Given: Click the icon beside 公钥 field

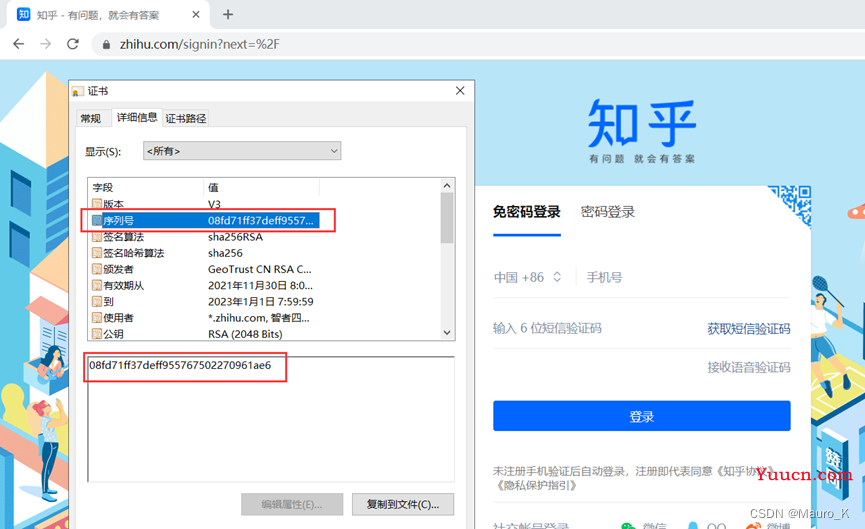Looking at the screenshot, I should click(x=97, y=334).
